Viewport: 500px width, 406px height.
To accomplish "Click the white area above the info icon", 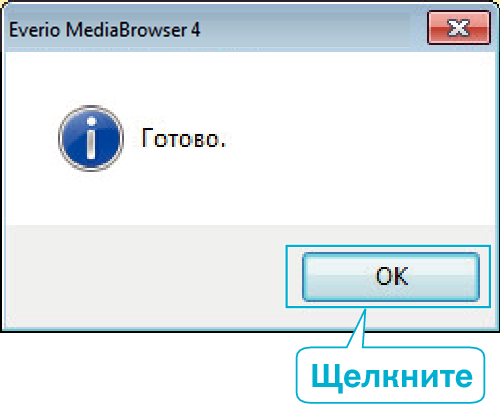I will (91, 78).
